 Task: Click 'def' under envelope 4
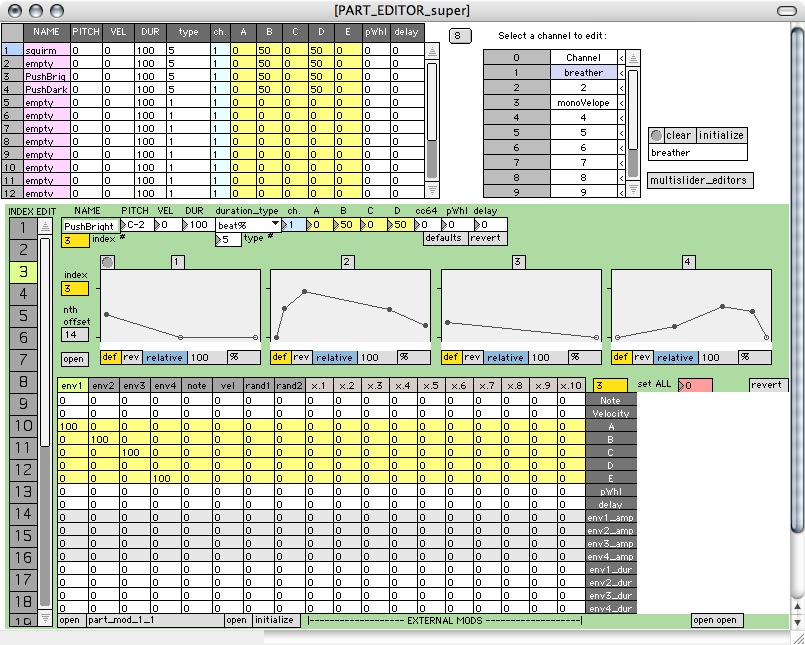click(620, 357)
